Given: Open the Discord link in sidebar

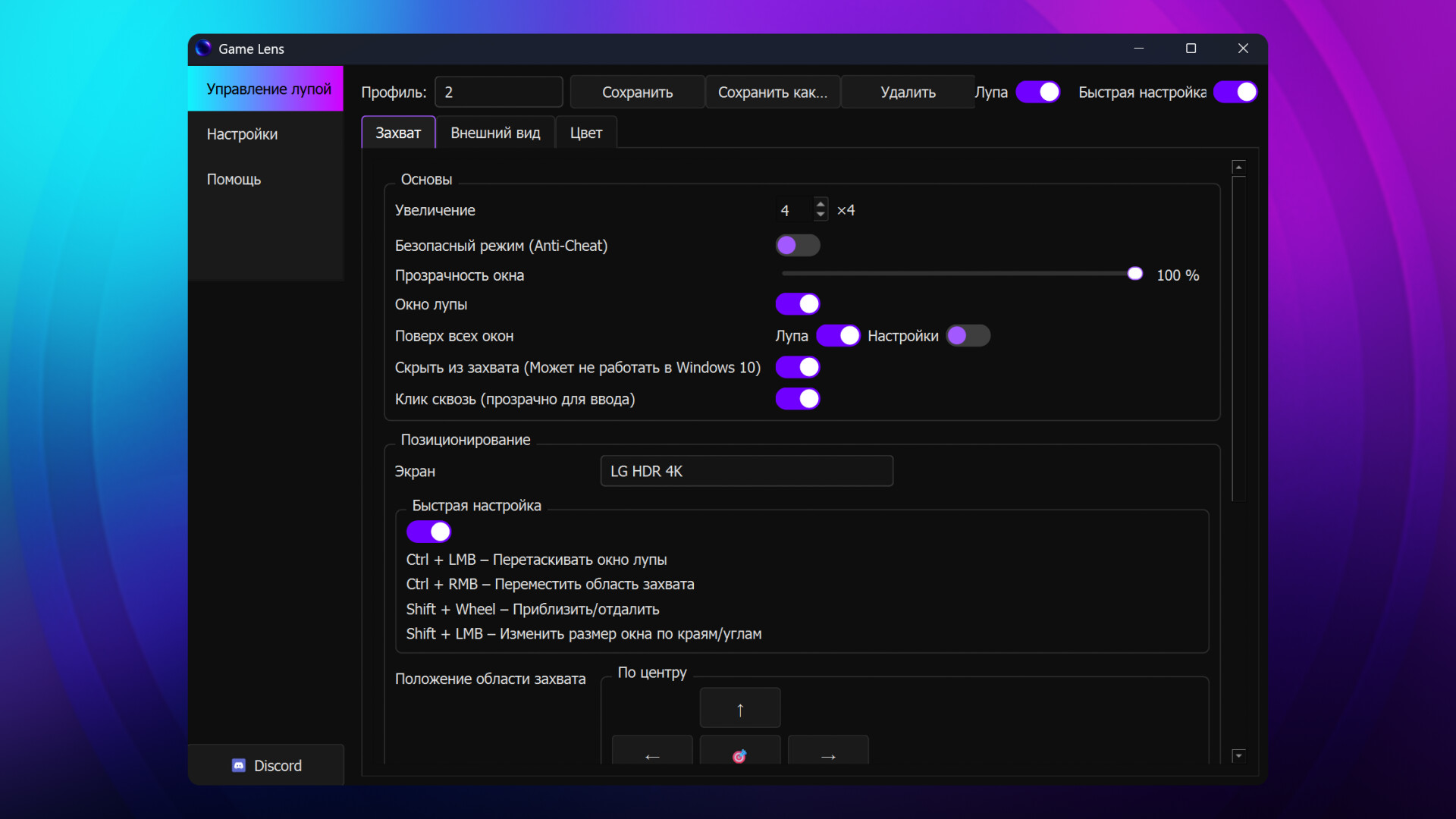Looking at the screenshot, I should pyautogui.click(x=266, y=765).
